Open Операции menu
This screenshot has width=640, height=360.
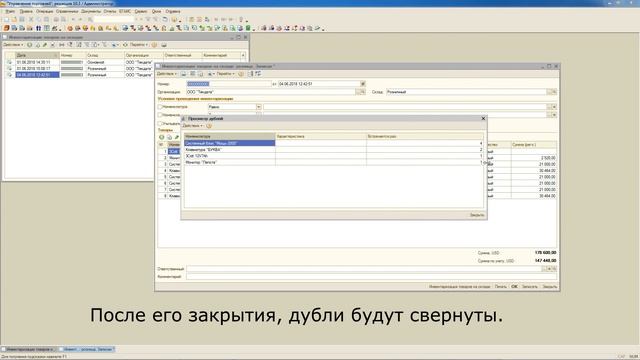(44, 11)
